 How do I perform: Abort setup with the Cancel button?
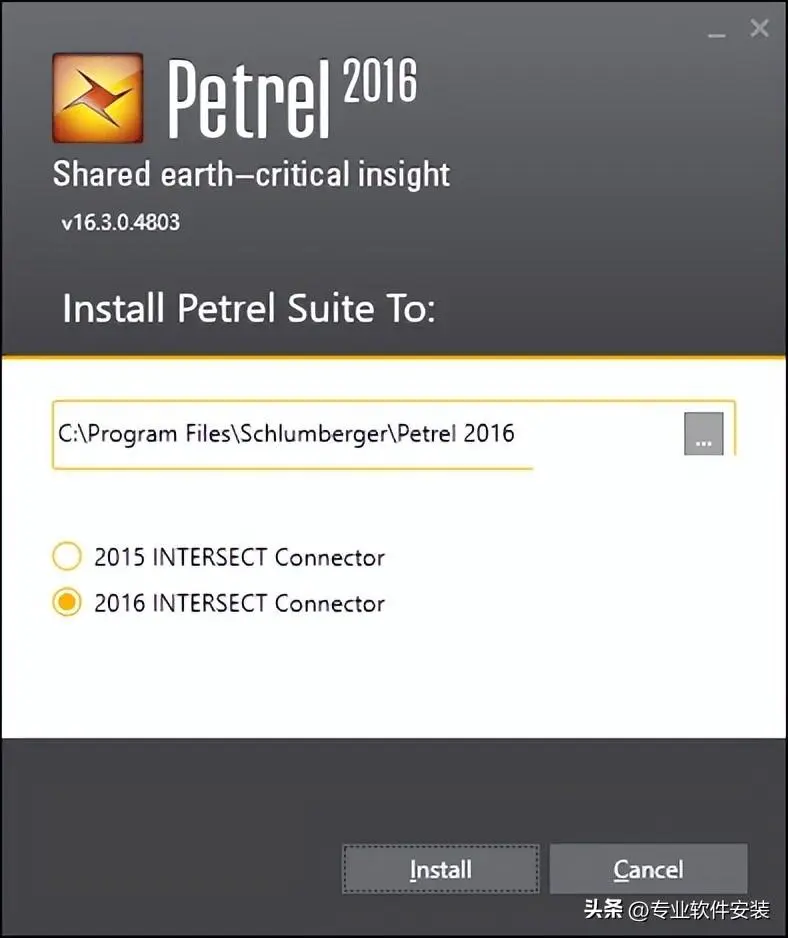(649, 869)
